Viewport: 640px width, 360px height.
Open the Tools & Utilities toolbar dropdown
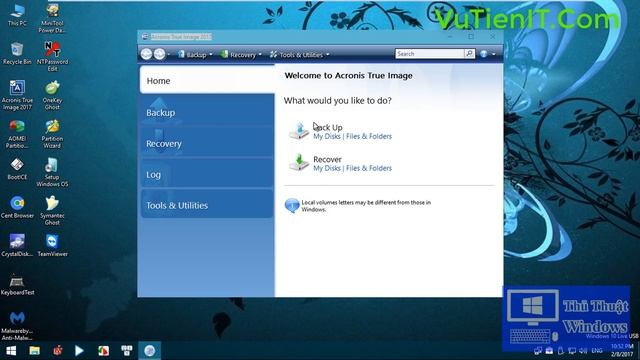click(299, 54)
